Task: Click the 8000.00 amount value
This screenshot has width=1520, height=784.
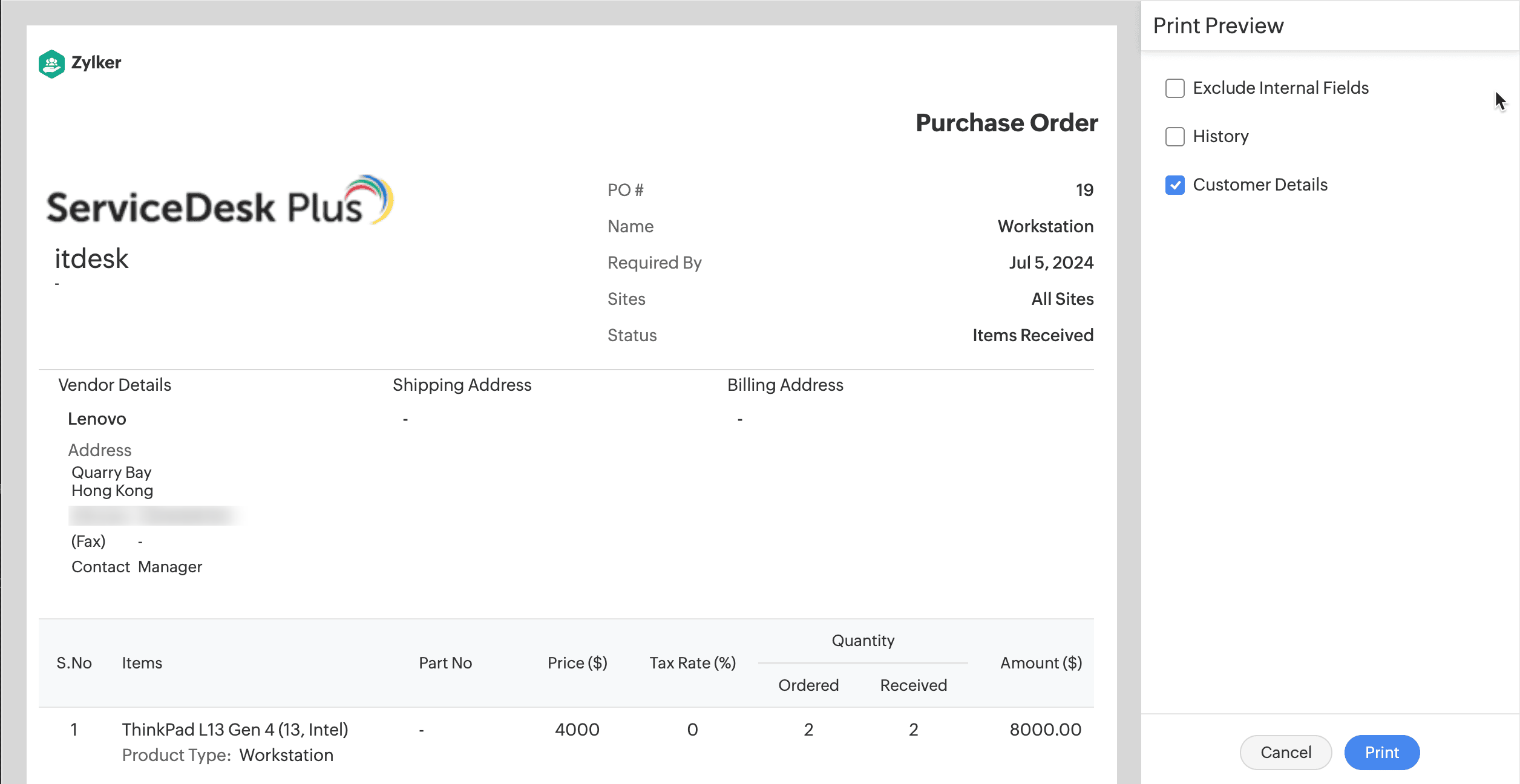Action: click(1045, 730)
